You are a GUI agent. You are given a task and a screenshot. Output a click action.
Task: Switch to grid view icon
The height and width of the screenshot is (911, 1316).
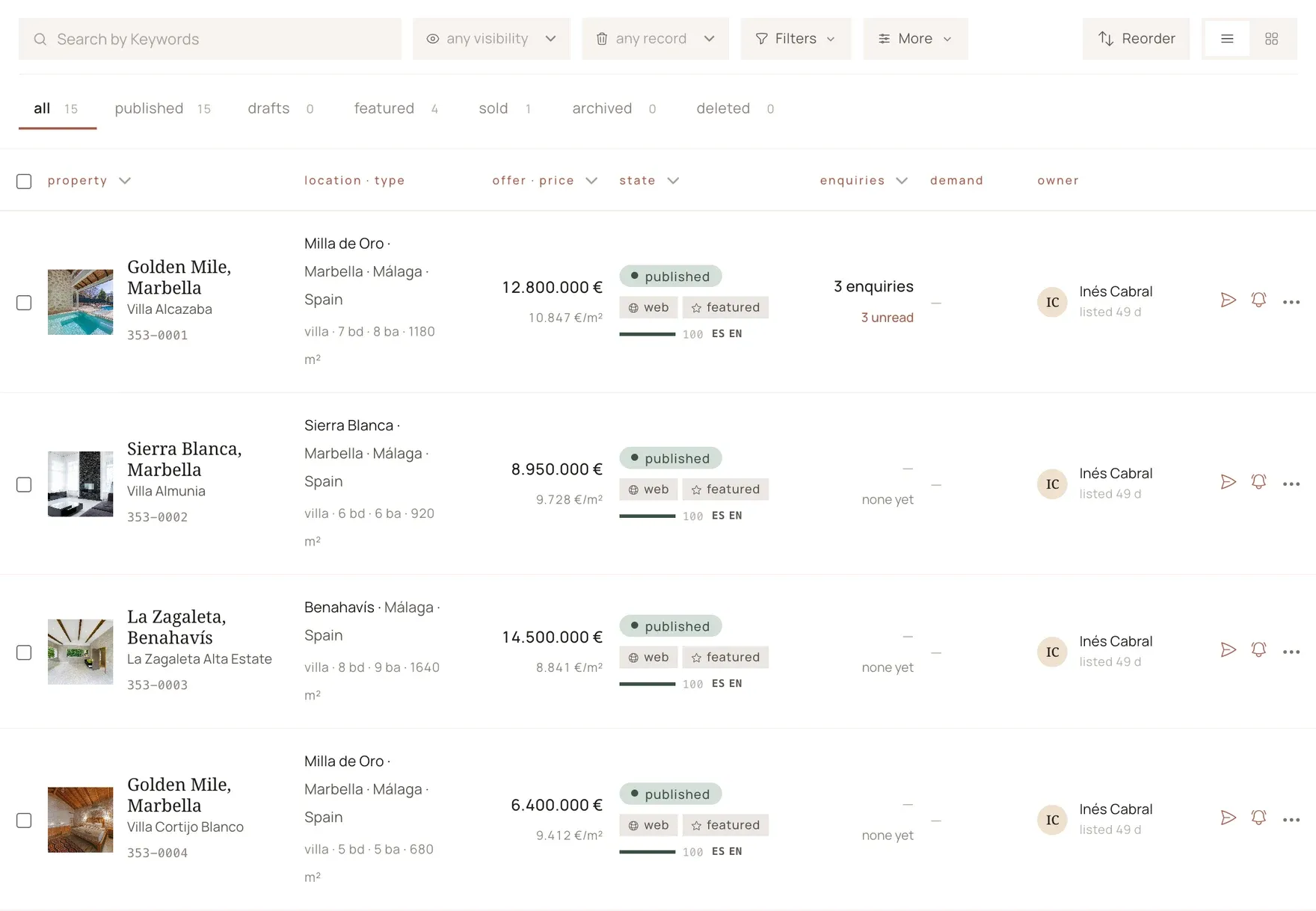pos(1271,39)
